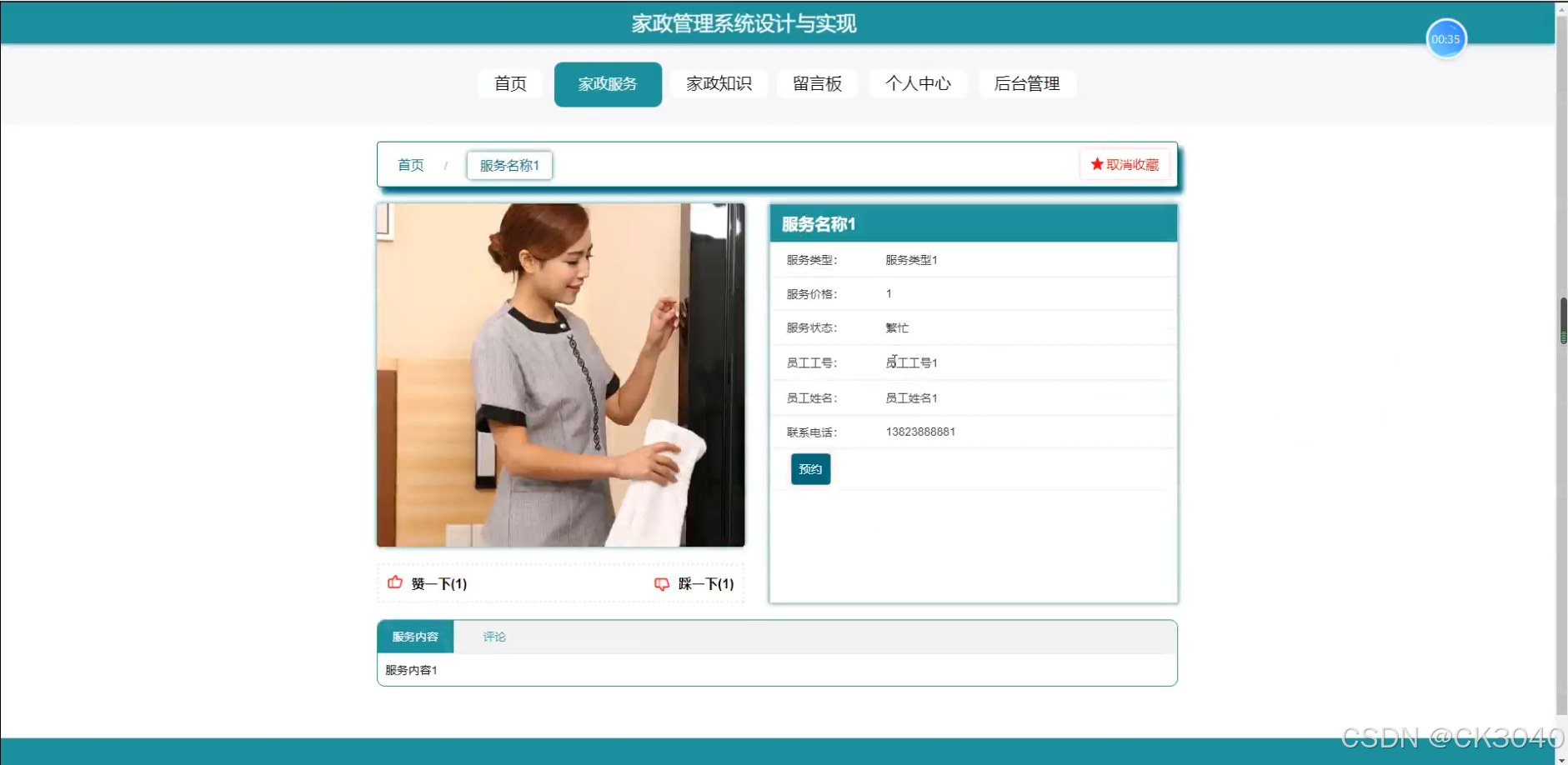The height and width of the screenshot is (765, 1568).
Task: Click the phone number 13823888881
Action: pos(920,432)
